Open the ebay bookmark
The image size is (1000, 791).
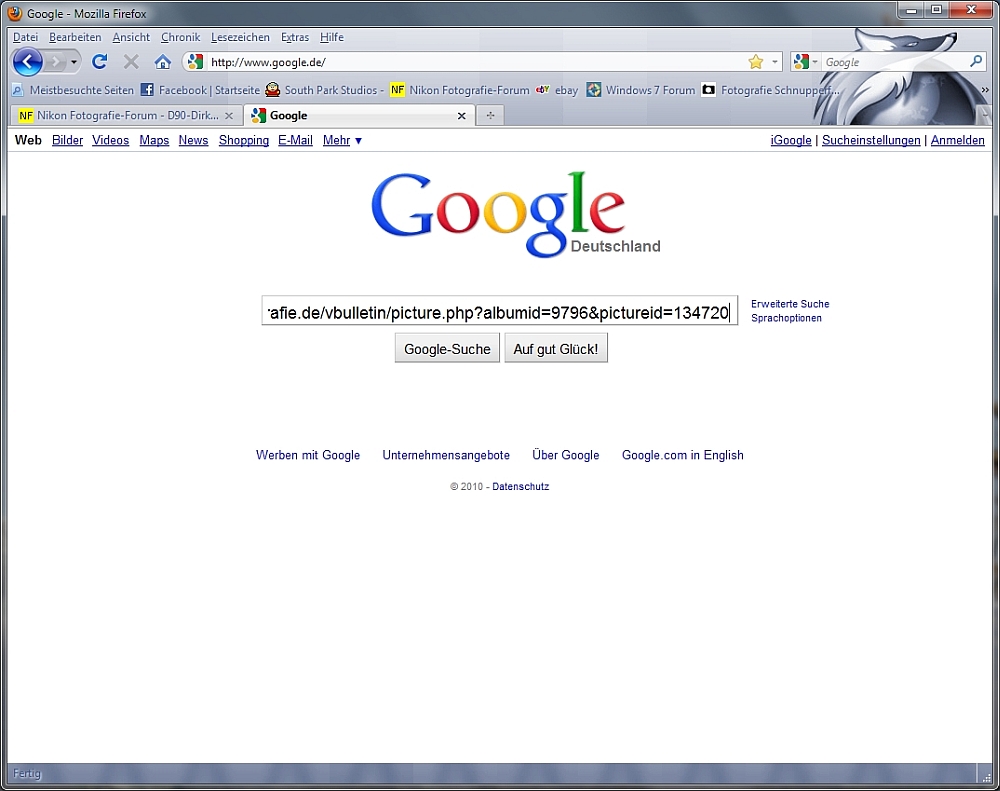557,90
